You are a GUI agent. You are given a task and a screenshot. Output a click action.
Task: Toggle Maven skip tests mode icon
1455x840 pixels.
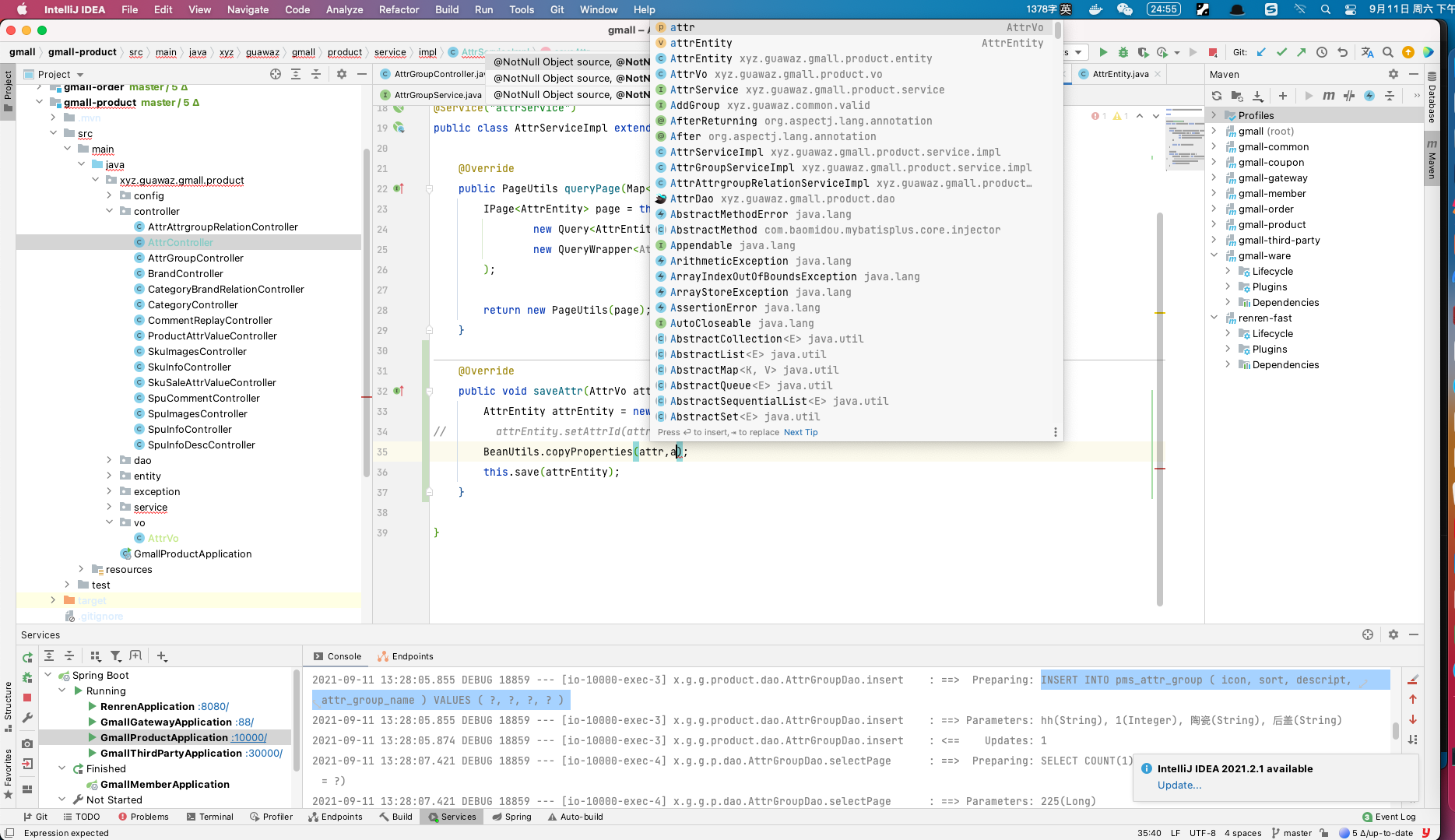click(x=1348, y=96)
